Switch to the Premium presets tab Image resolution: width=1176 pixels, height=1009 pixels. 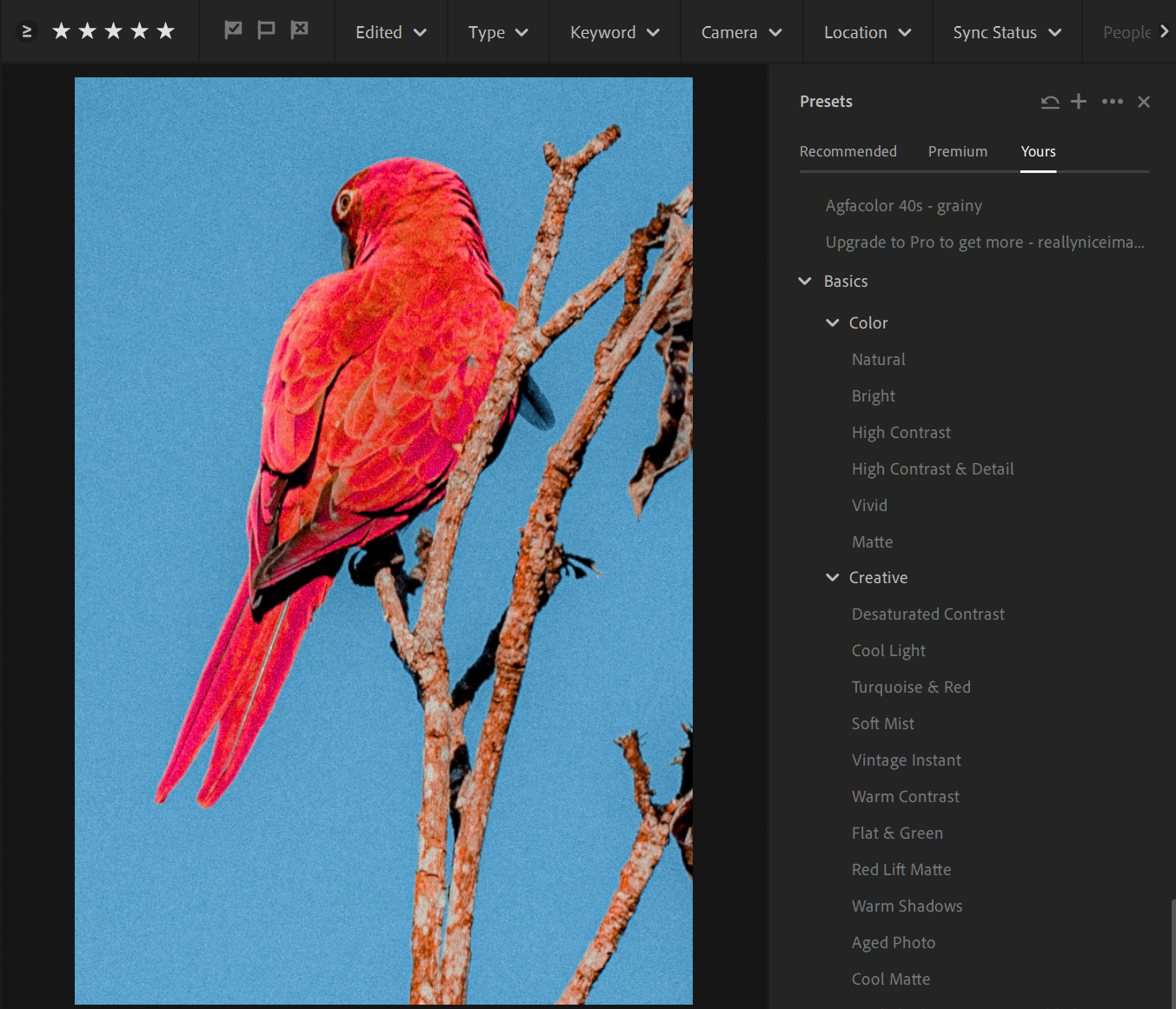[957, 151]
